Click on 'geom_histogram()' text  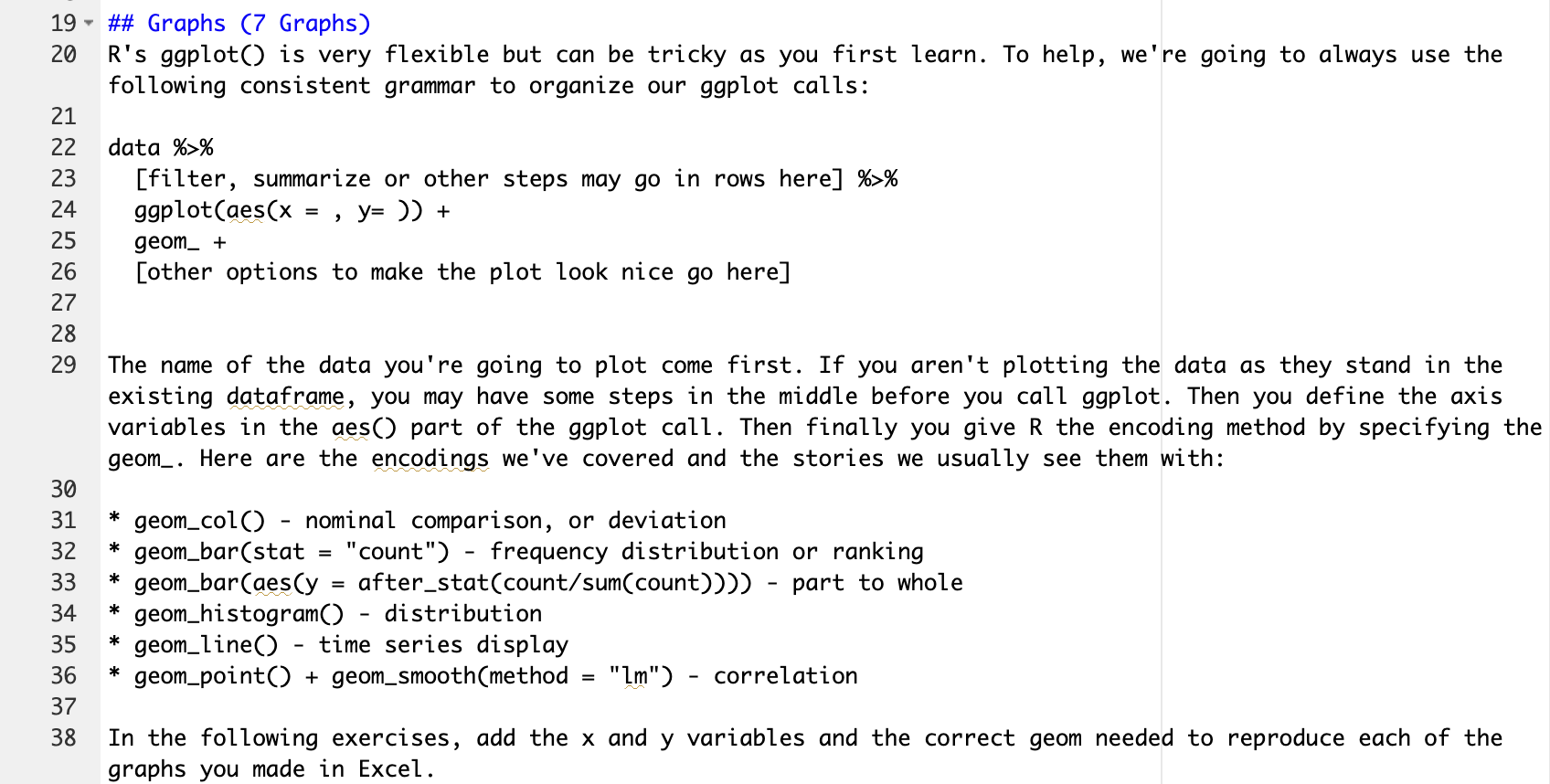coord(239,613)
